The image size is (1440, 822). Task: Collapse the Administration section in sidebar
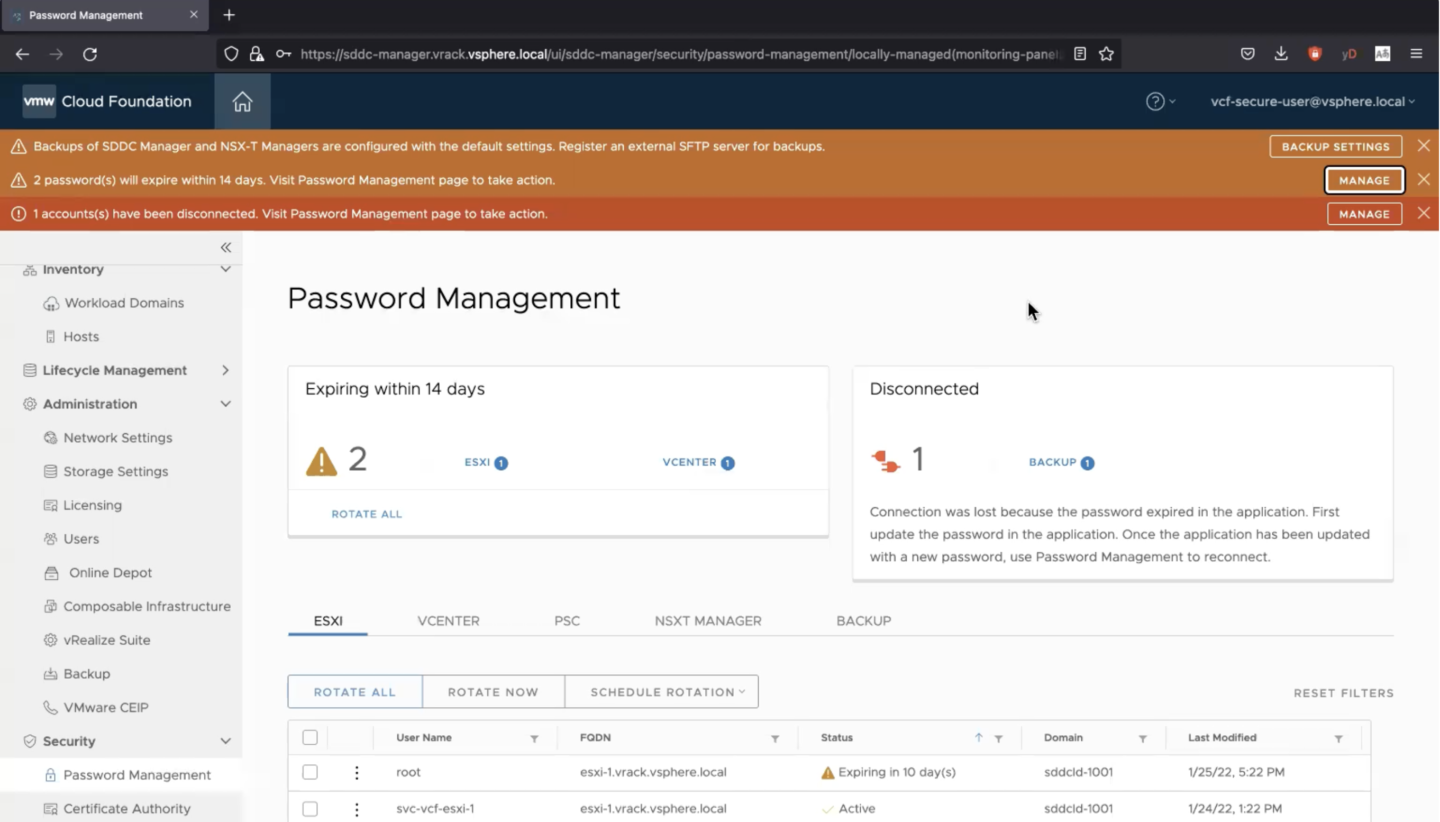click(226, 404)
